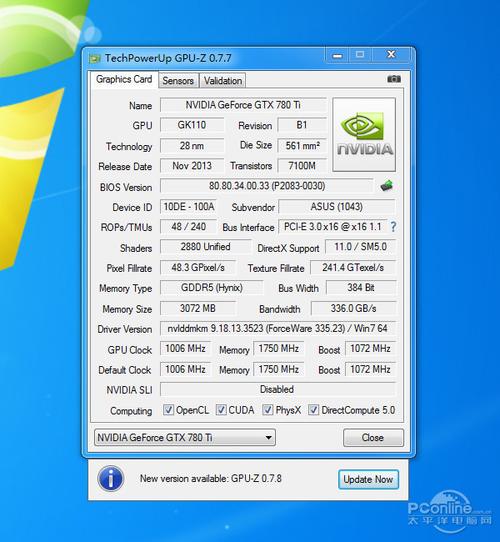Click the camera screenshot icon
Viewport: 500px width, 542px height.
(x=394, y=79)
